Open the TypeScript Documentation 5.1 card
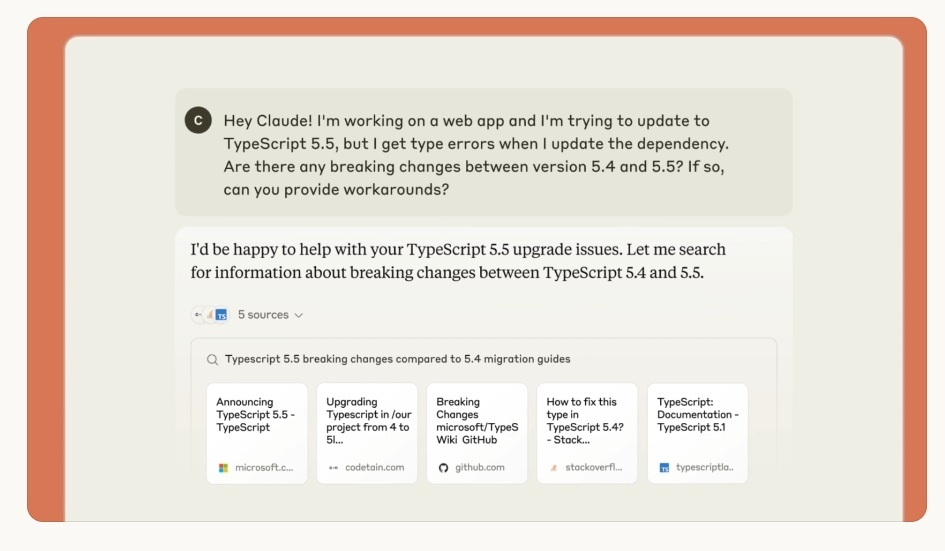 (x=697, y=433)
